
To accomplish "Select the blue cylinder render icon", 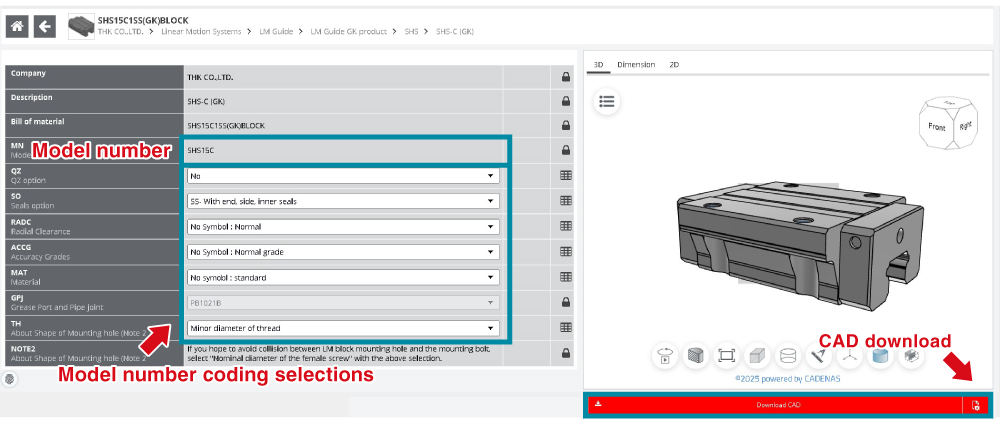I will click(x=881, y=356).
